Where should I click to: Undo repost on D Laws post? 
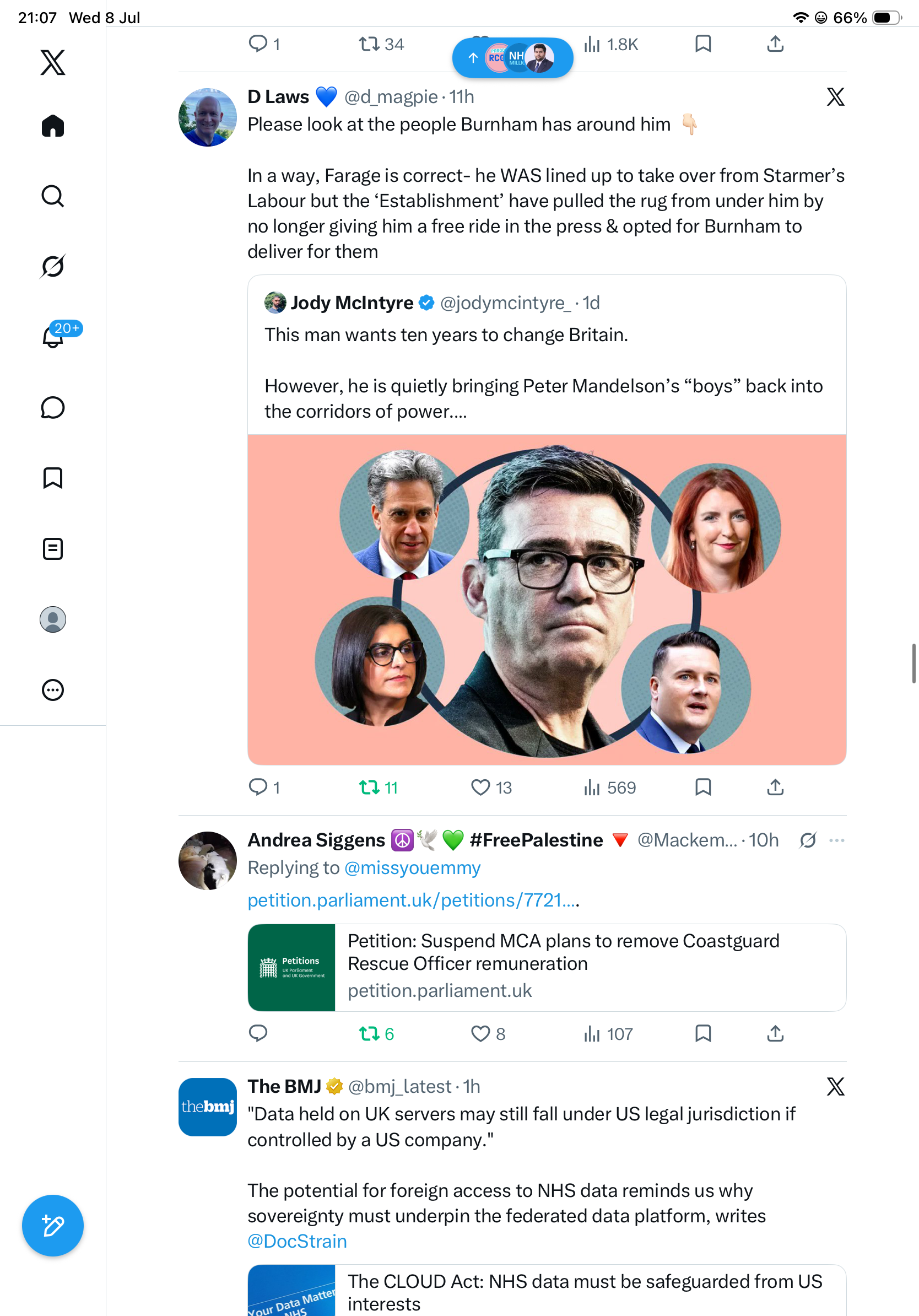[378, 788]
